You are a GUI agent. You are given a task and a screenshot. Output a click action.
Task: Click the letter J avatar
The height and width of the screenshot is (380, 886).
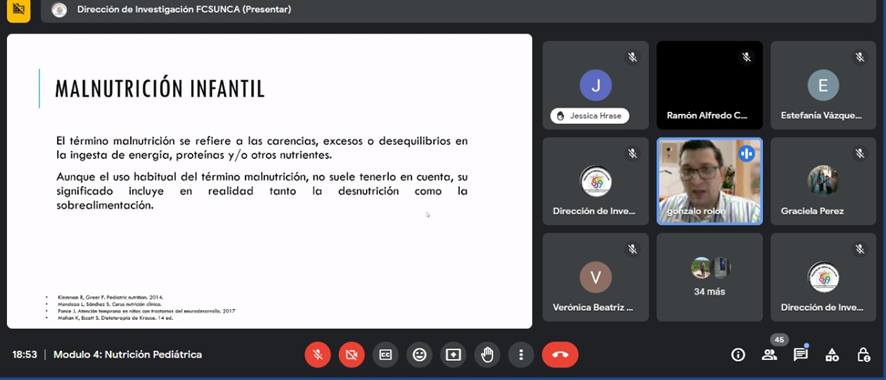[x=596, y=85]
